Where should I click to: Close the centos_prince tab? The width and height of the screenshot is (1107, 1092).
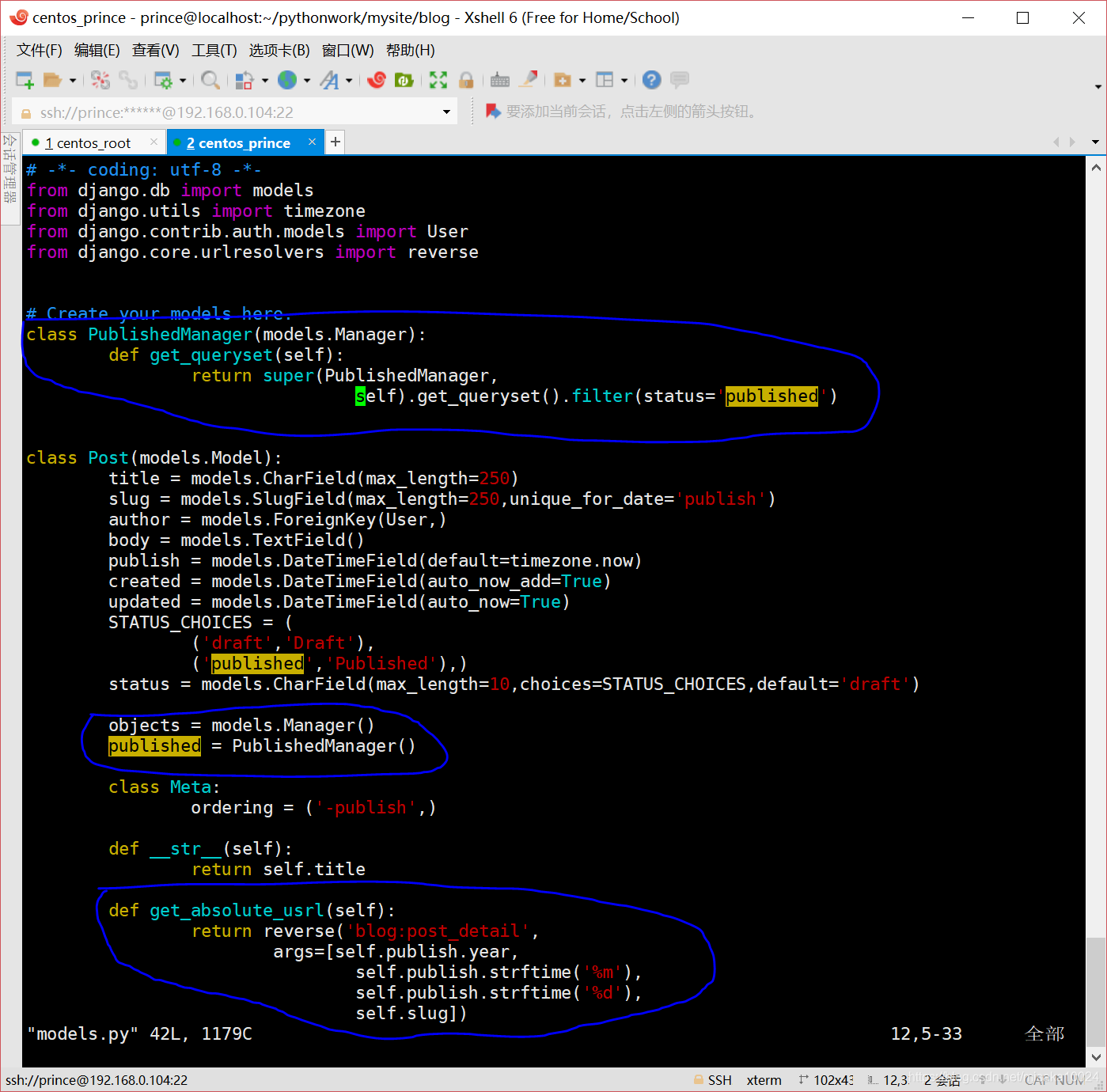pos(312,142)
